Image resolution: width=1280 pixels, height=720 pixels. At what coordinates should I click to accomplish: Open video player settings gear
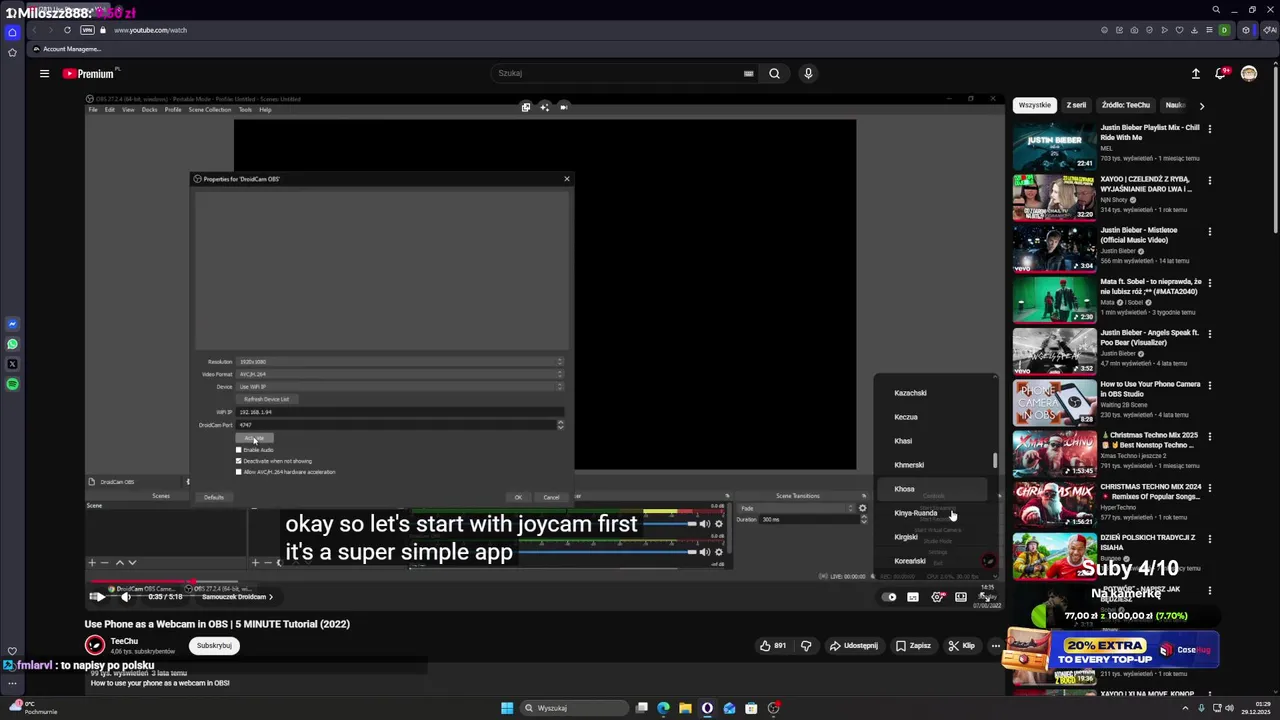937,597
